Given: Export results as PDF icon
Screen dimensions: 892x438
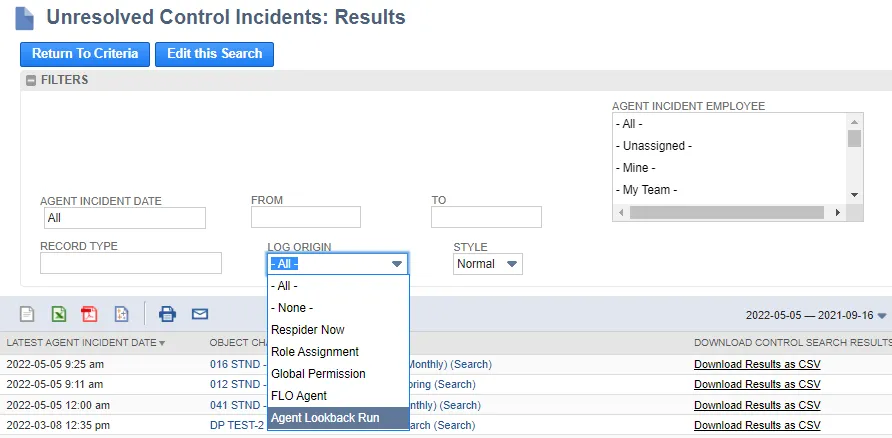Looking at the screenshot, I should pos(89,314).
